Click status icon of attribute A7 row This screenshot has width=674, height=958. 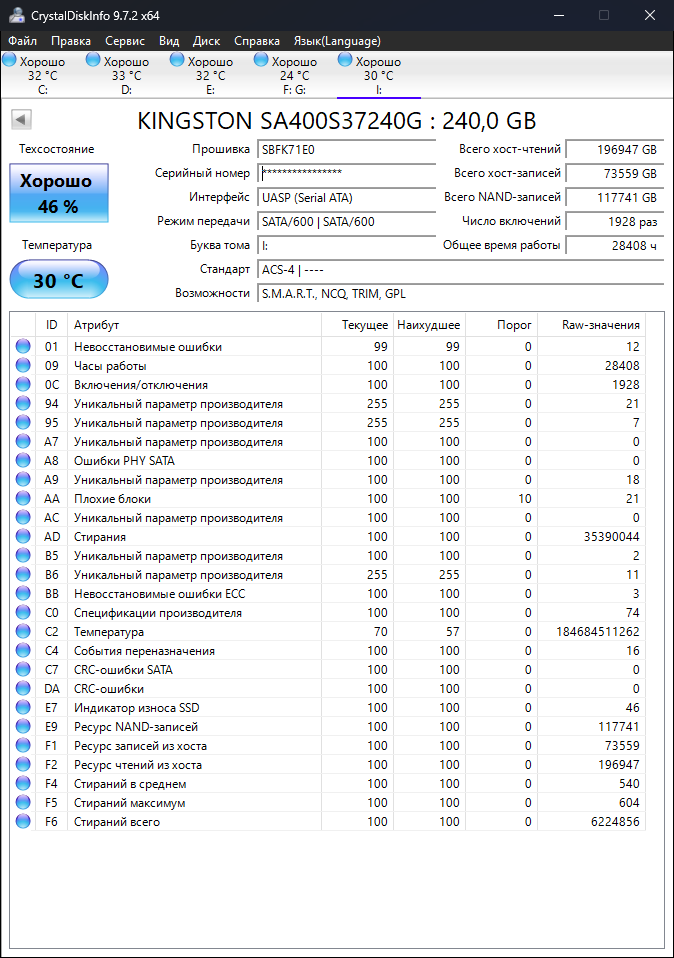tap(23, 441)
